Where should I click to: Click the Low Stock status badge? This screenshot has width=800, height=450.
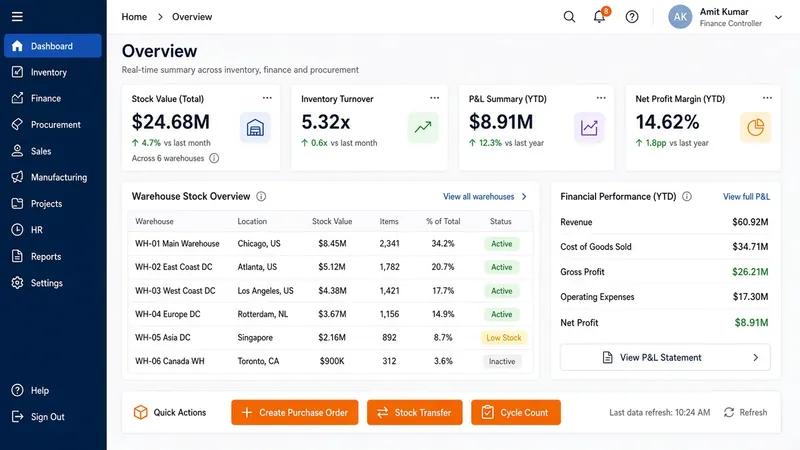pos(504,338)
